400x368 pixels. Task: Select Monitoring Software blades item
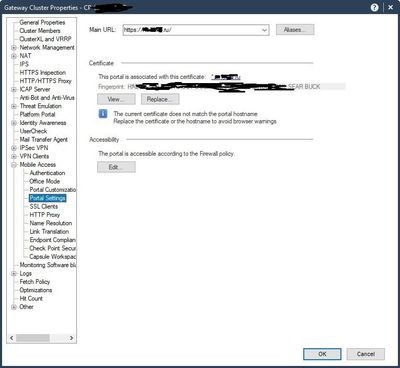coord(47,265)
